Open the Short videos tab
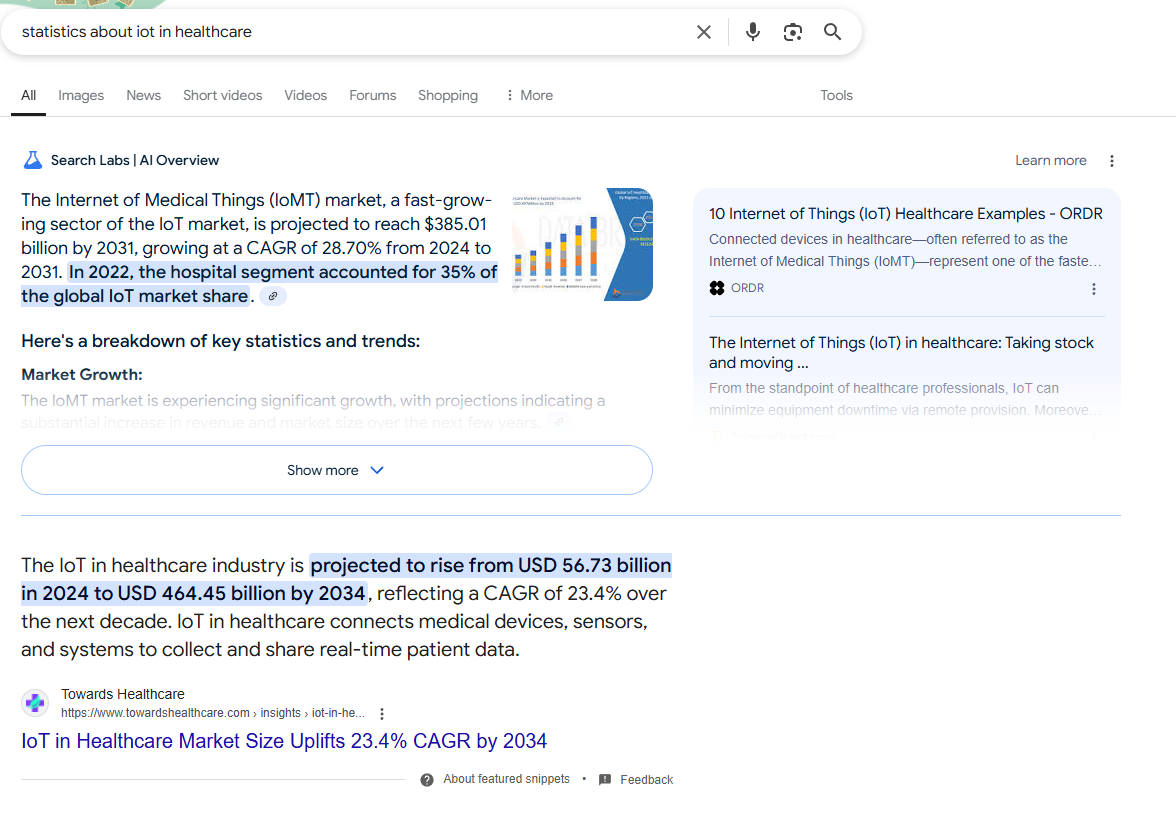Image resolution: width=1176 pixels, height=825 pixels. [x=223, y=95]
